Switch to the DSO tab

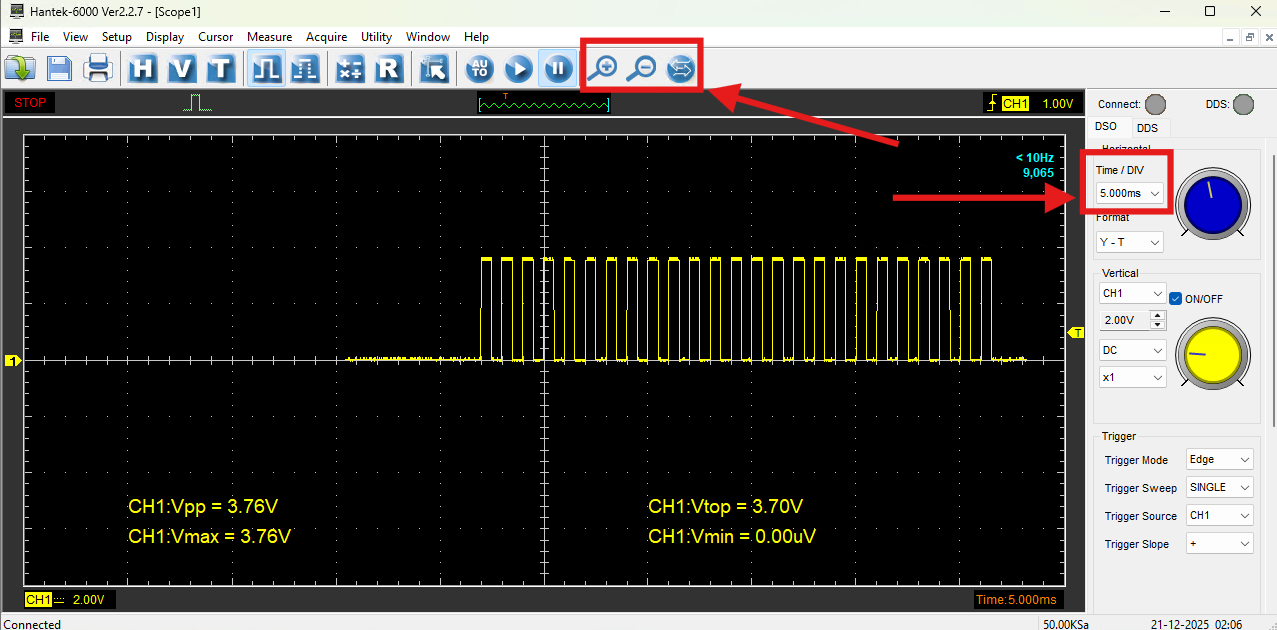pos(1106,127)
